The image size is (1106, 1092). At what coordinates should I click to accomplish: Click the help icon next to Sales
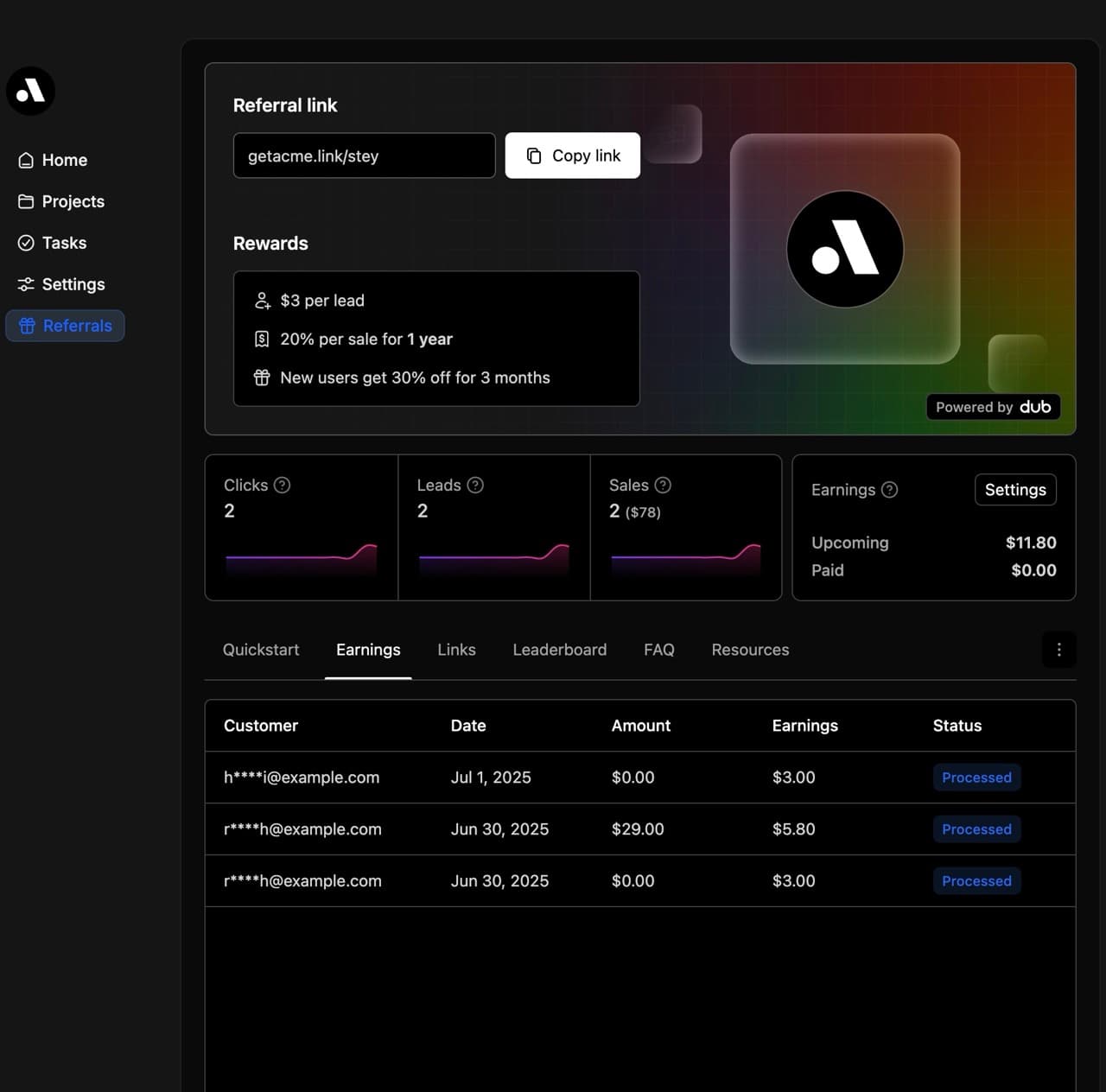[663, 485]
